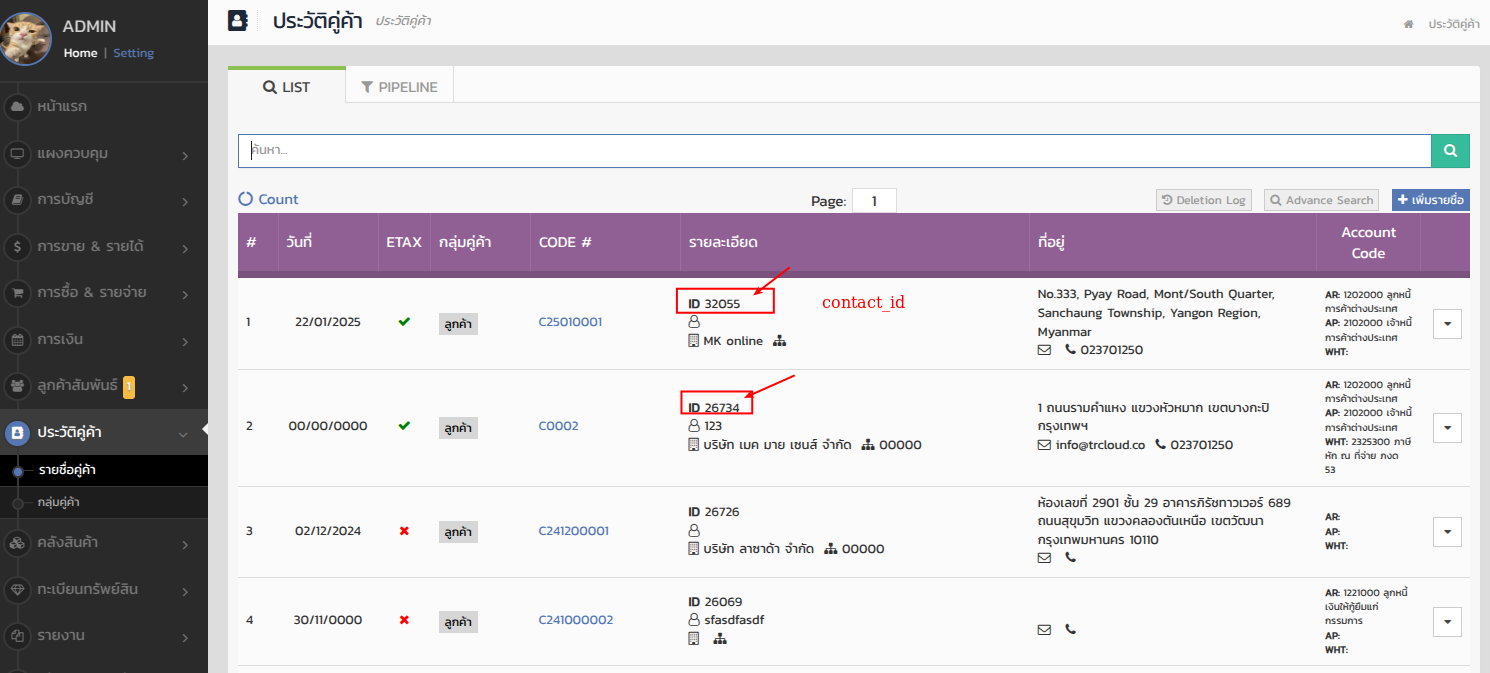Collapse the ประวัติคู่ค้า sidebar chevron
The image size is (1490, 673).
coord(183,434)
